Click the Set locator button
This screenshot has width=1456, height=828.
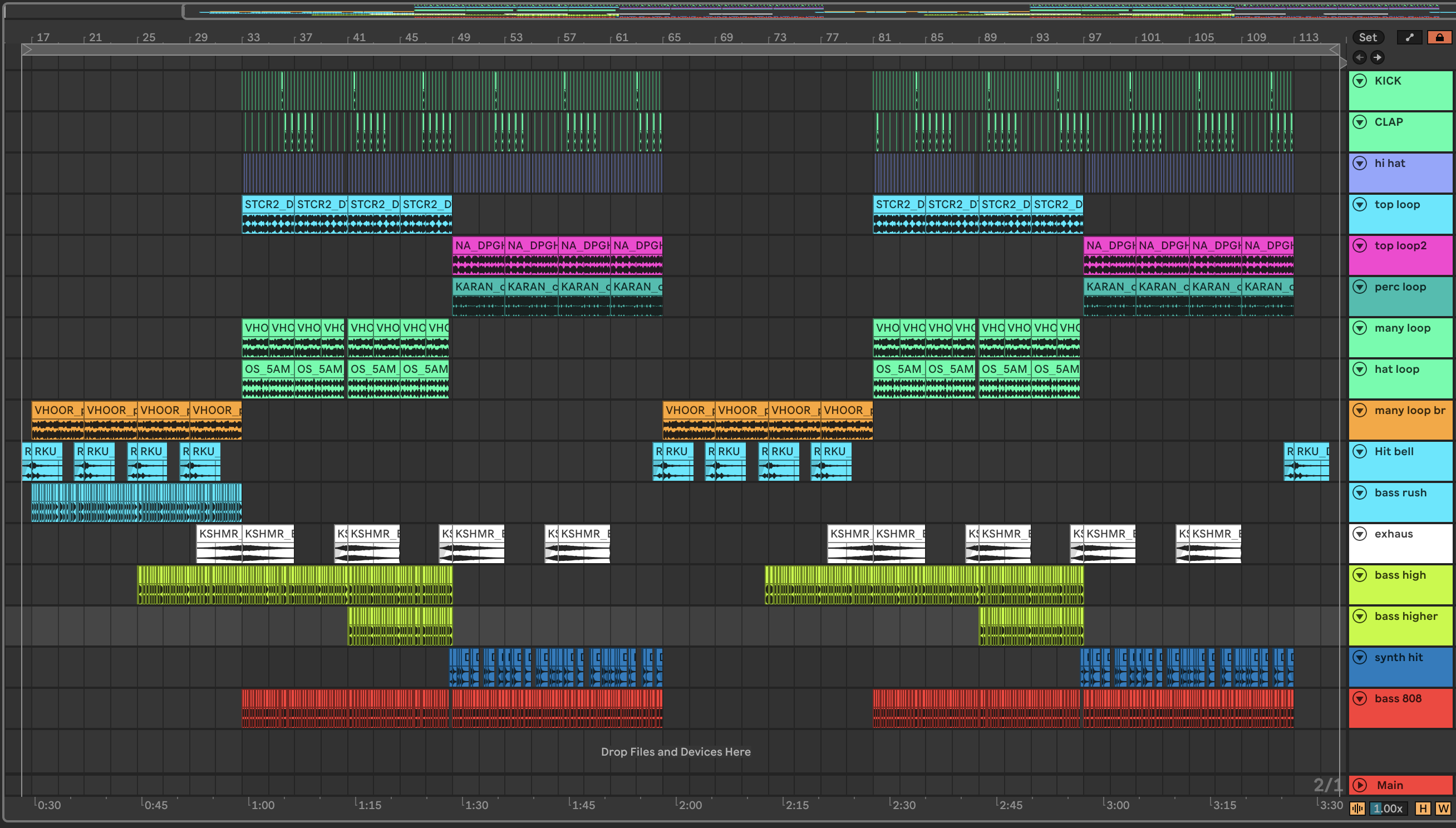click(1368, 37)
